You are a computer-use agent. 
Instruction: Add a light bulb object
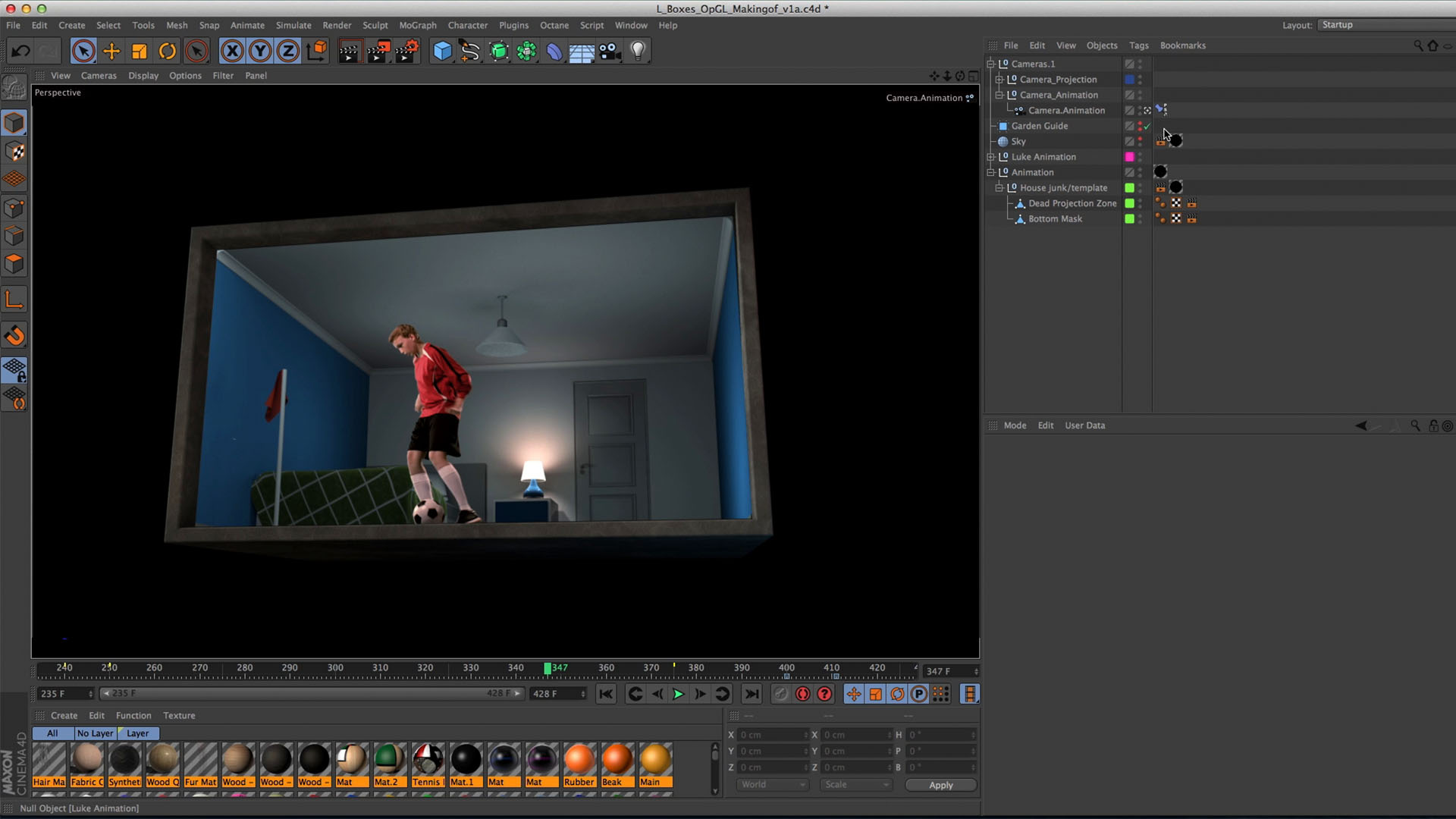(x=639, y=52)
